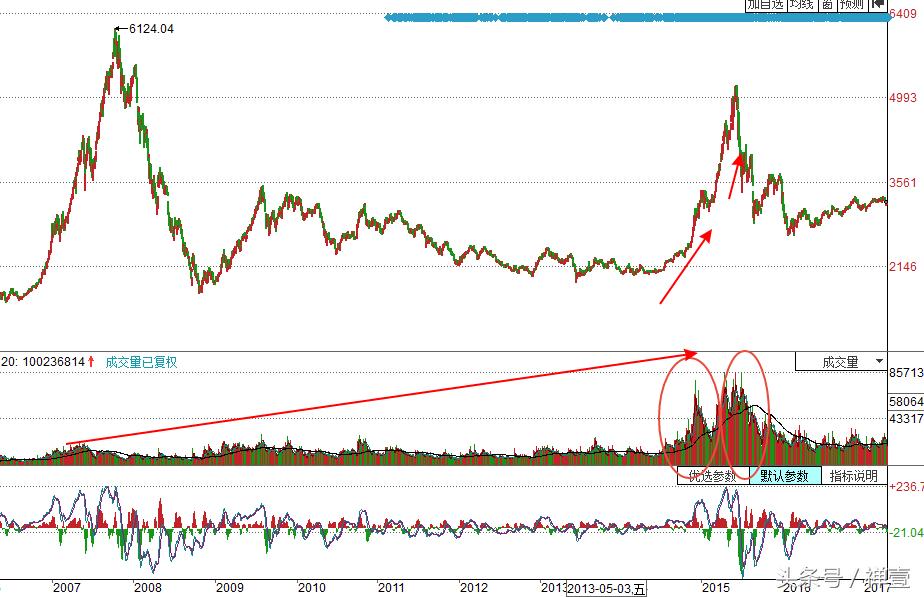Click the 2146 price axis label
Screen dimensions: 924x597
click(903, 267)
